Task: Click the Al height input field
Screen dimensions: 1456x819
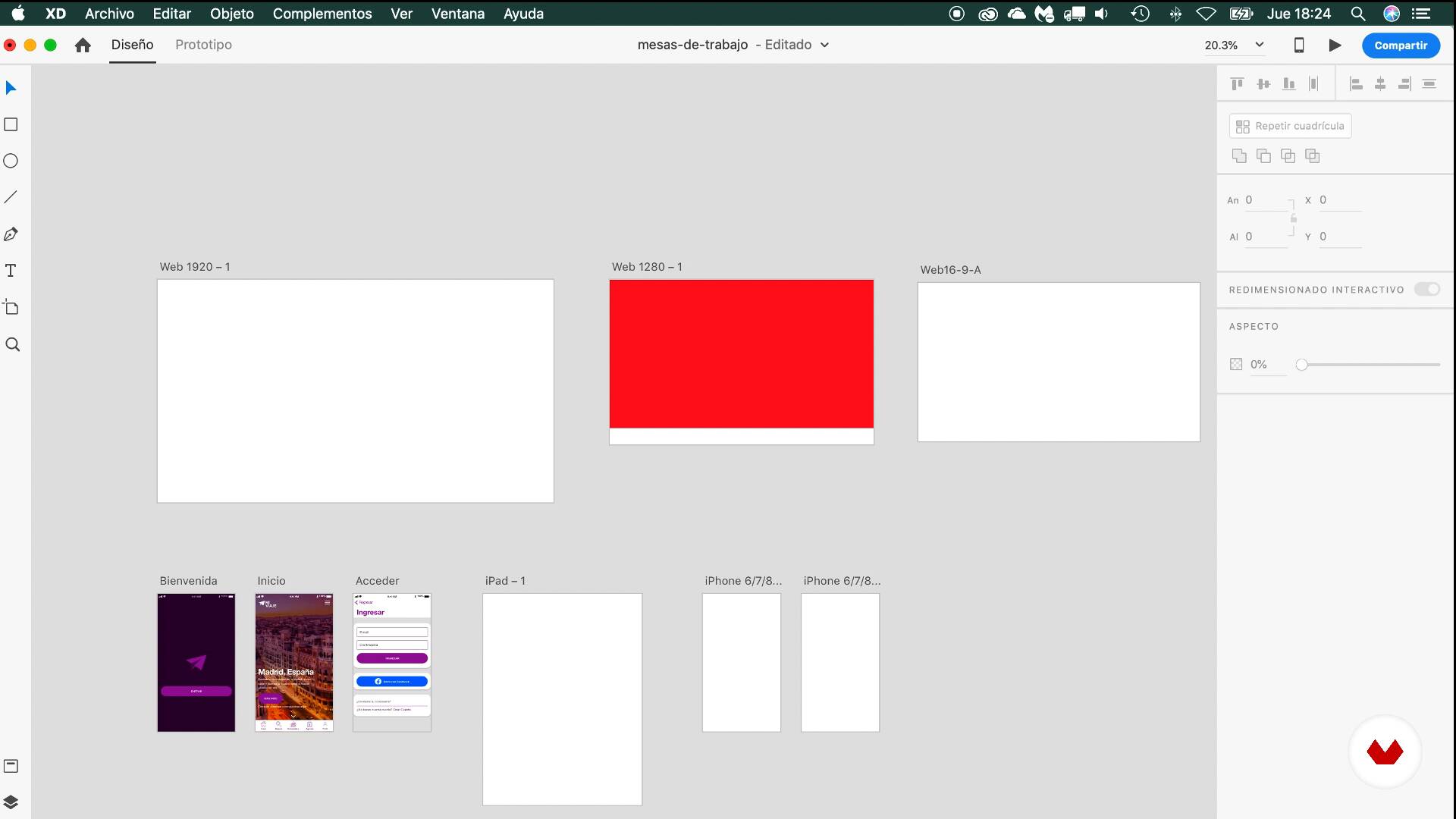Action: pos(1266,237)
